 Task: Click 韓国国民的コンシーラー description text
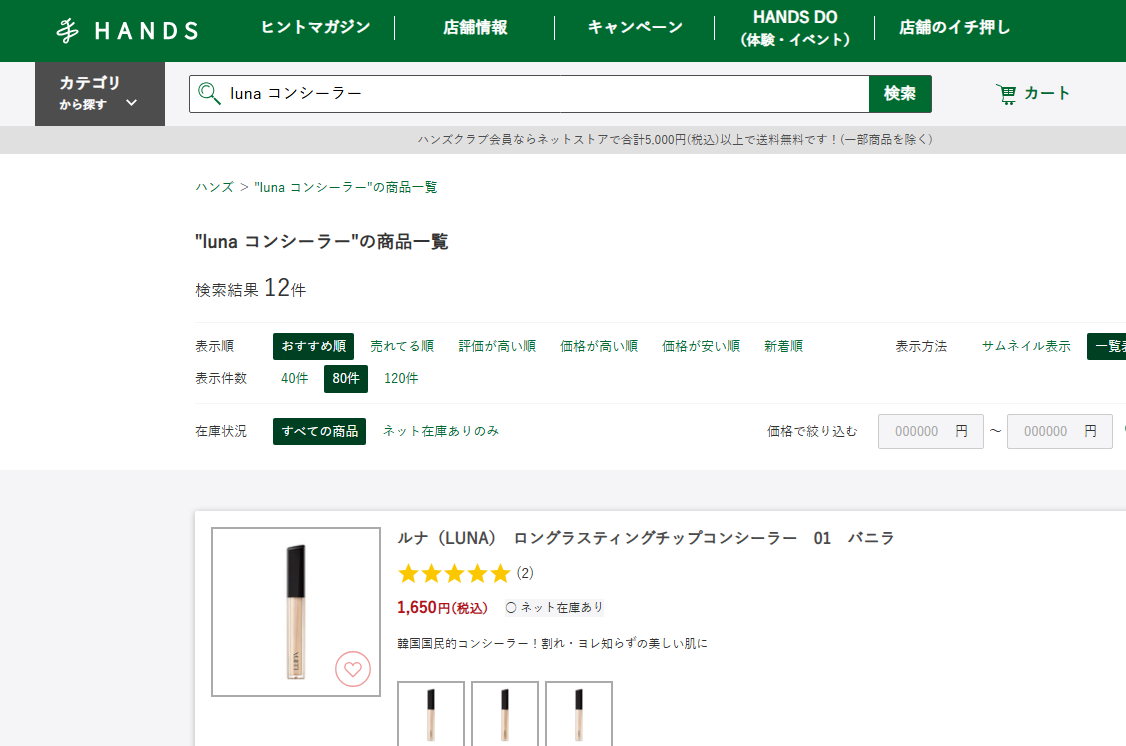(x=552, y=643)
